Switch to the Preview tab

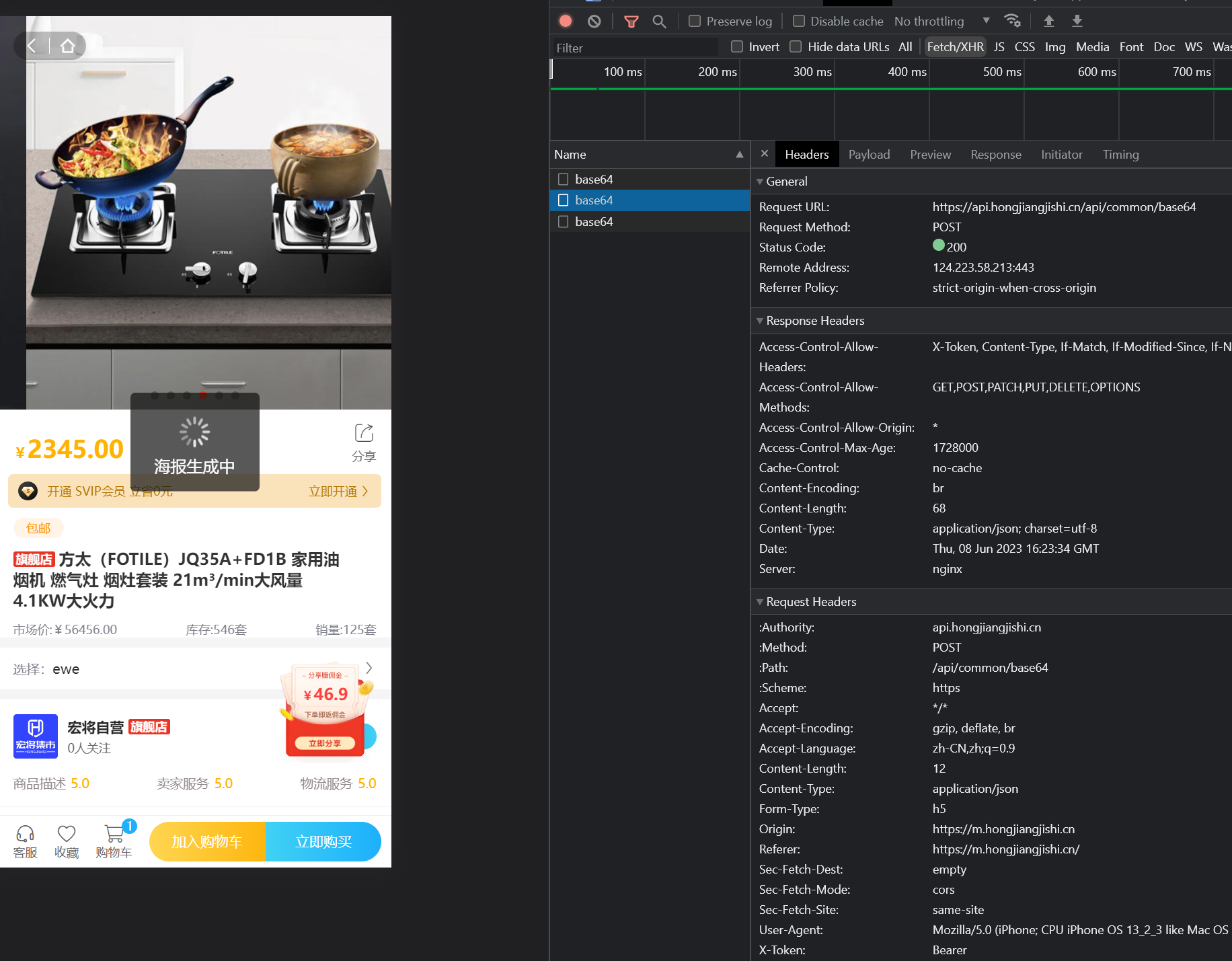tap(930, 154)
